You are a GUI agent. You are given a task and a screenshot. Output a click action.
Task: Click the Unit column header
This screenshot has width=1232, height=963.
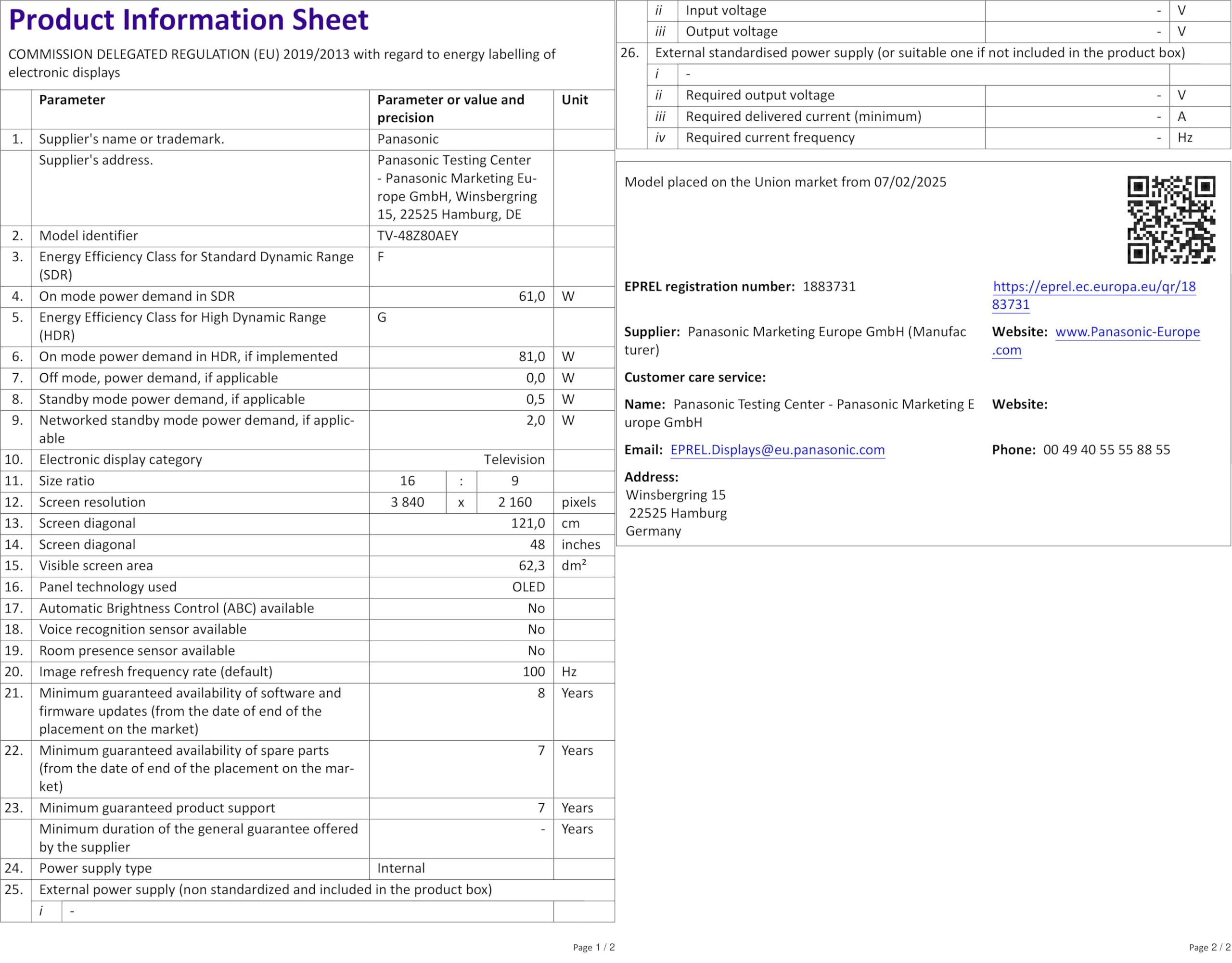574,100
